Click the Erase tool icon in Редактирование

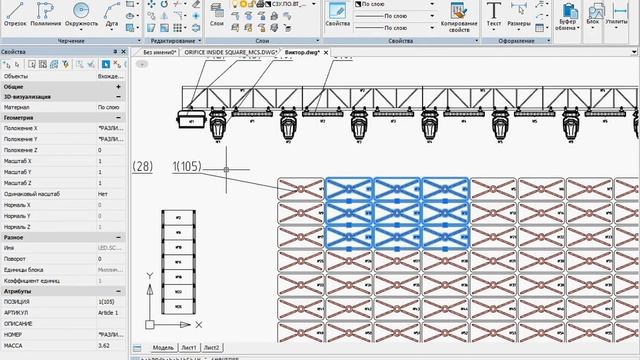196,4
